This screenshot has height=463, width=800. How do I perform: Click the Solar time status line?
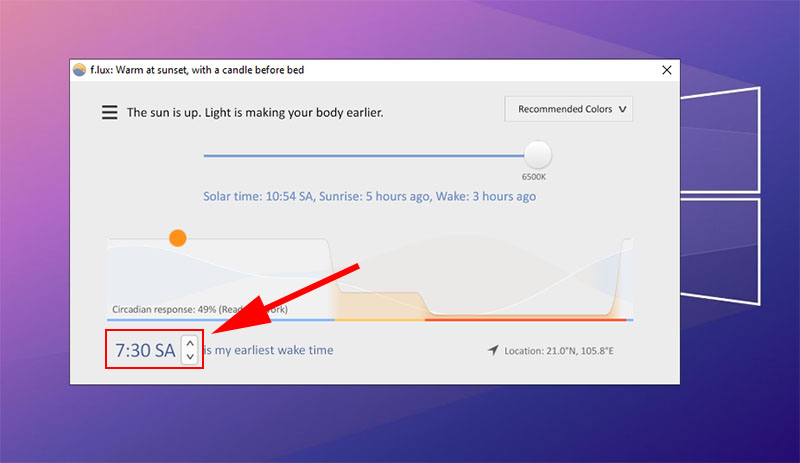(369, 197)
